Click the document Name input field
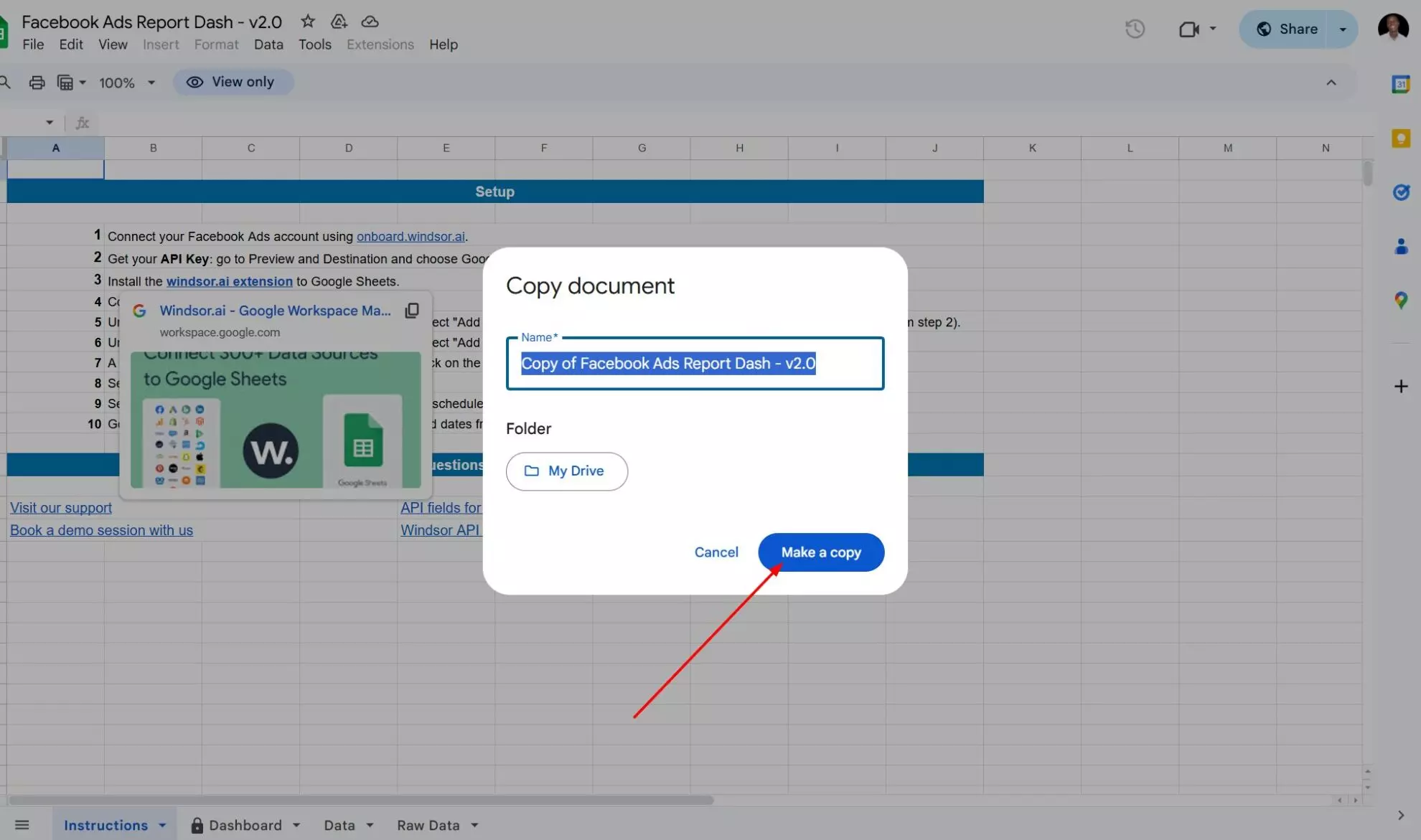Viewport: 1421px width, 840px height. (695, 364)
